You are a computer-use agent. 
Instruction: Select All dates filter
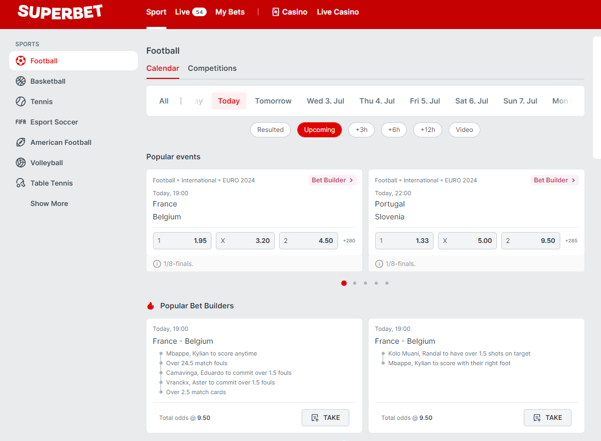(x=164, y=101)
